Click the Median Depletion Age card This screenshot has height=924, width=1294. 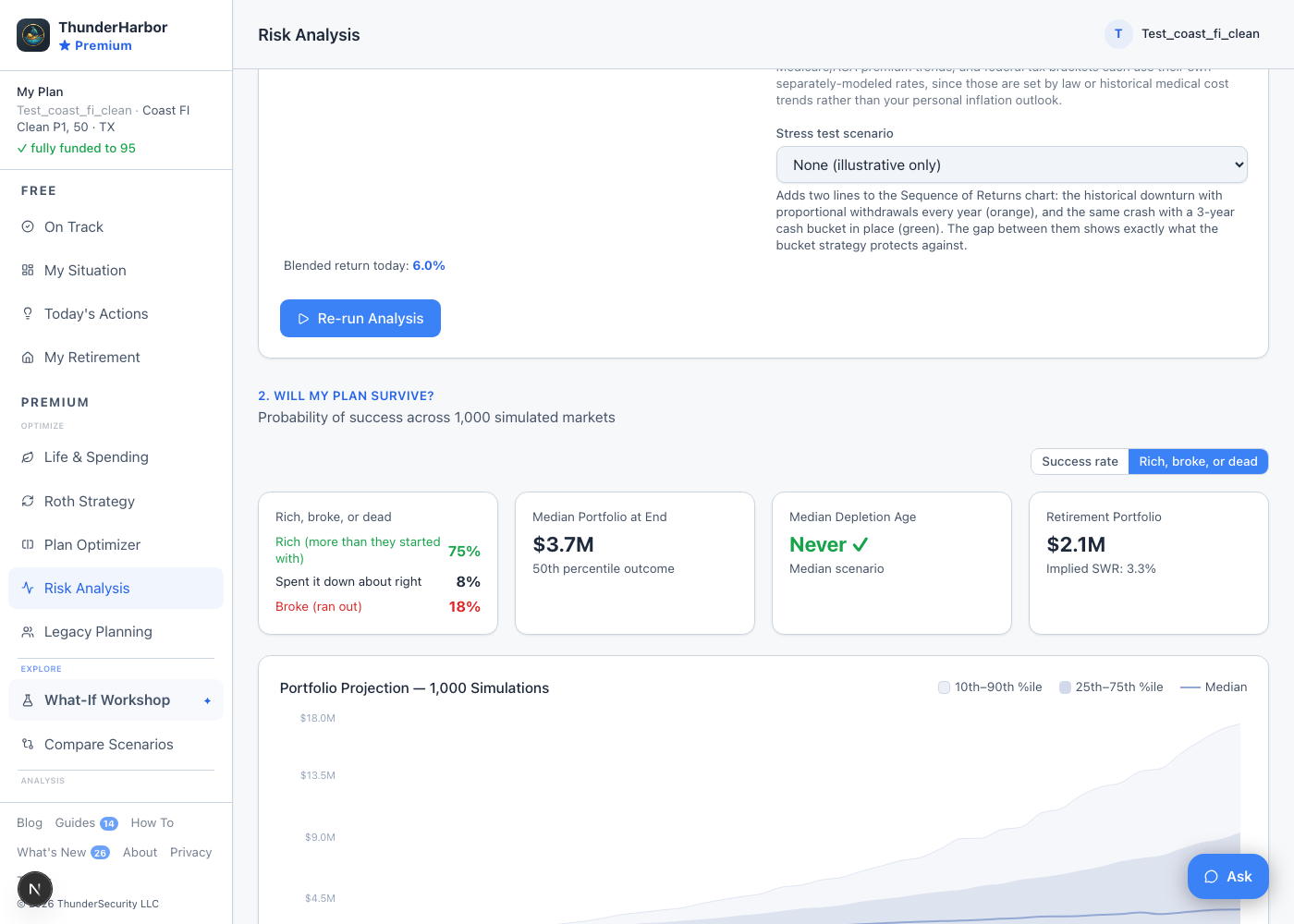tap(892, 563)
